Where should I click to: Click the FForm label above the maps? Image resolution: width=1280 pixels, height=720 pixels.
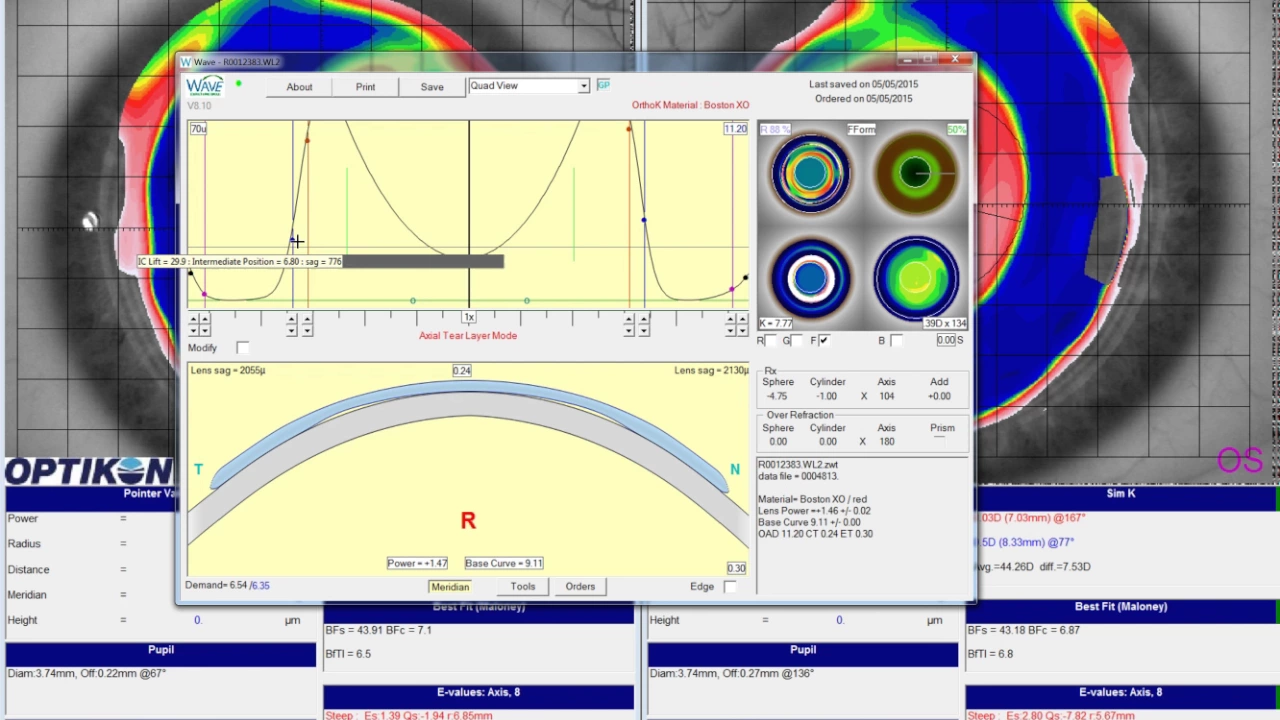(861, 130)
